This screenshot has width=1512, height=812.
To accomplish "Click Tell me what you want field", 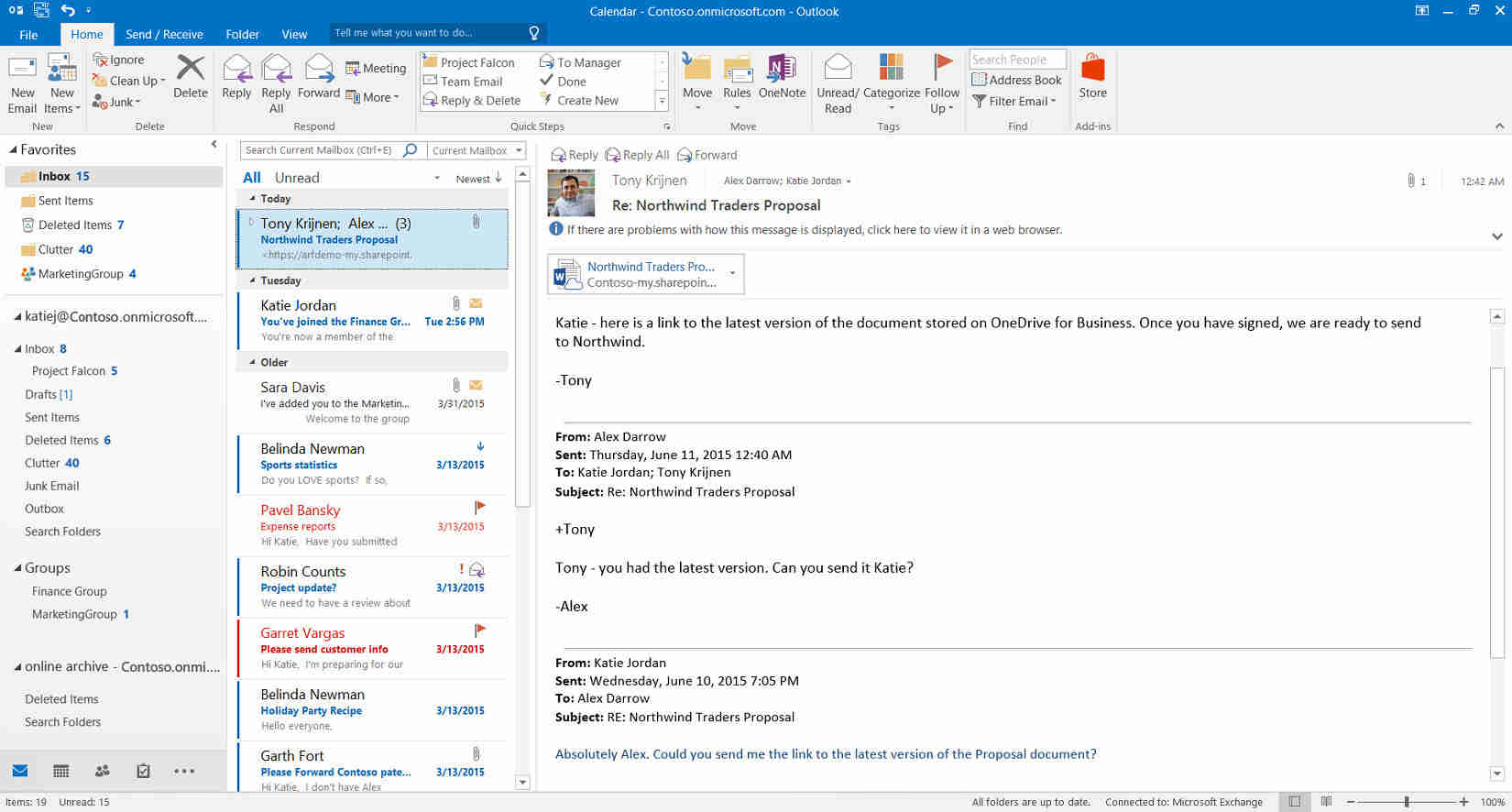I will [x=438, y=33].
